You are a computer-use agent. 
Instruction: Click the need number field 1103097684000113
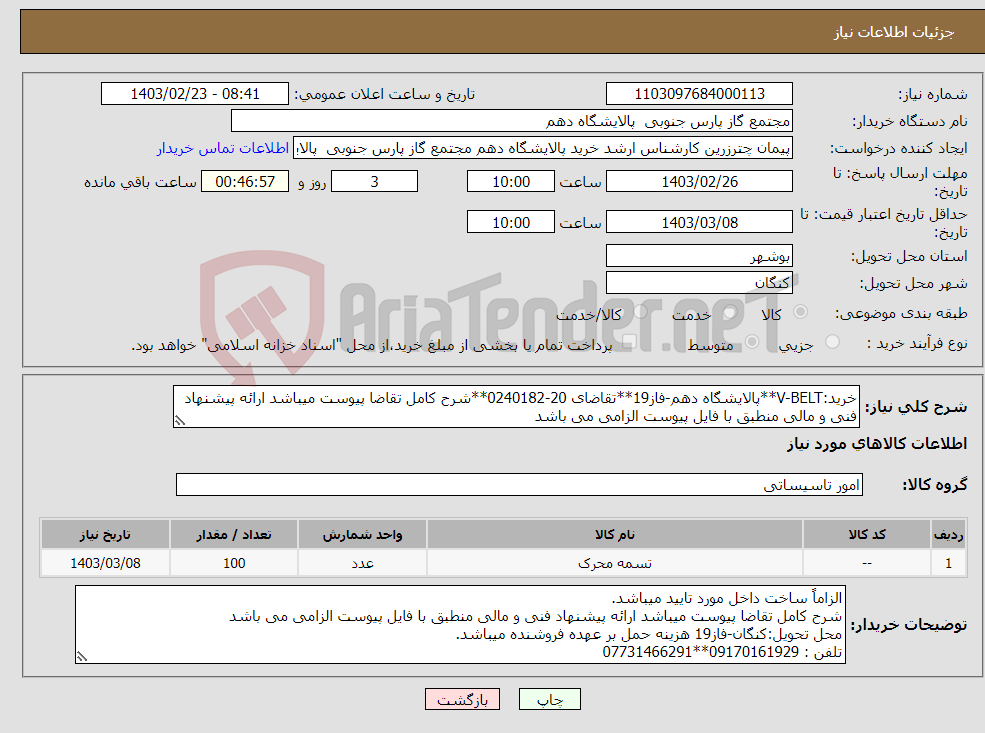coord(699,94)
